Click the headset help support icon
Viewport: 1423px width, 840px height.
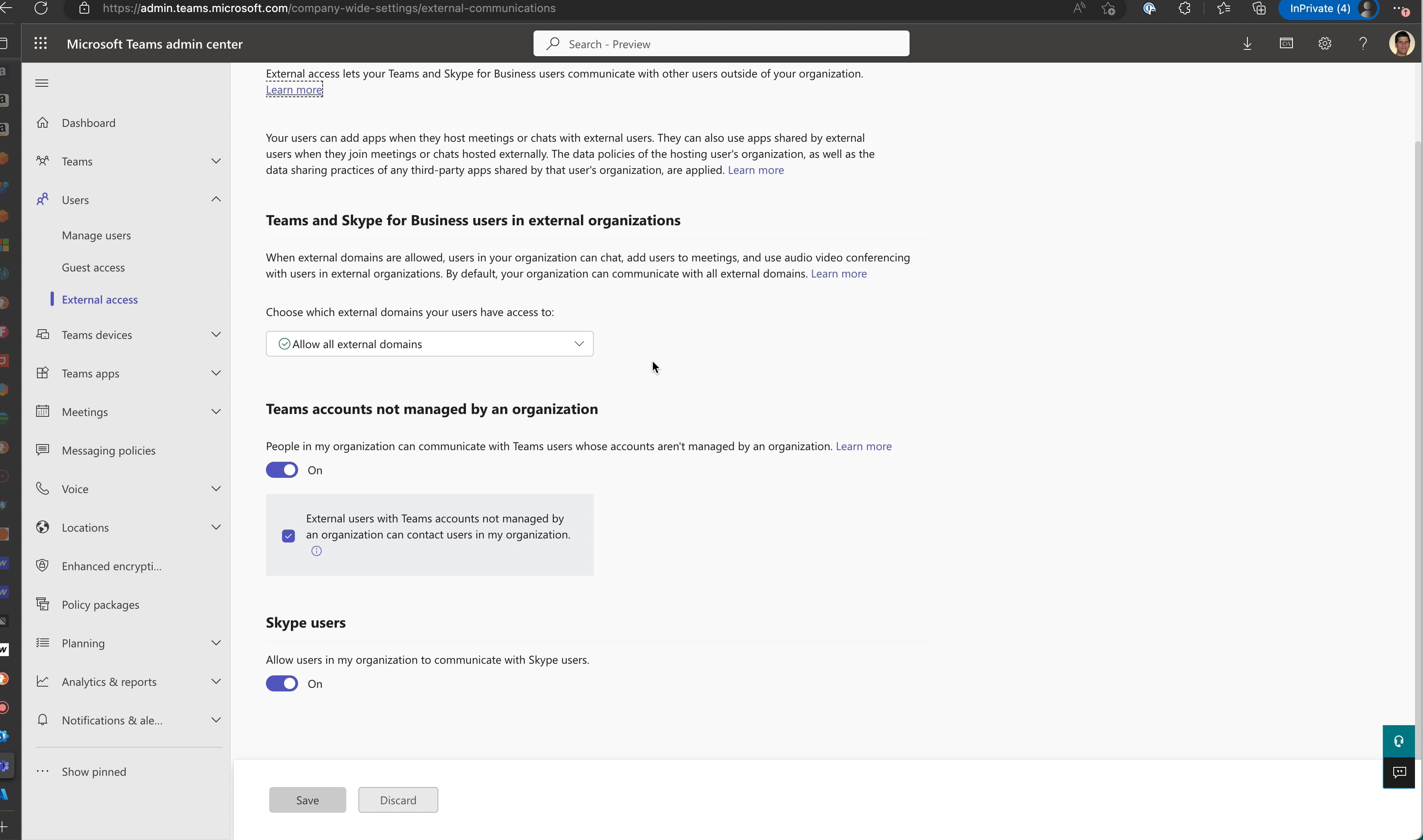[1399, 741]
